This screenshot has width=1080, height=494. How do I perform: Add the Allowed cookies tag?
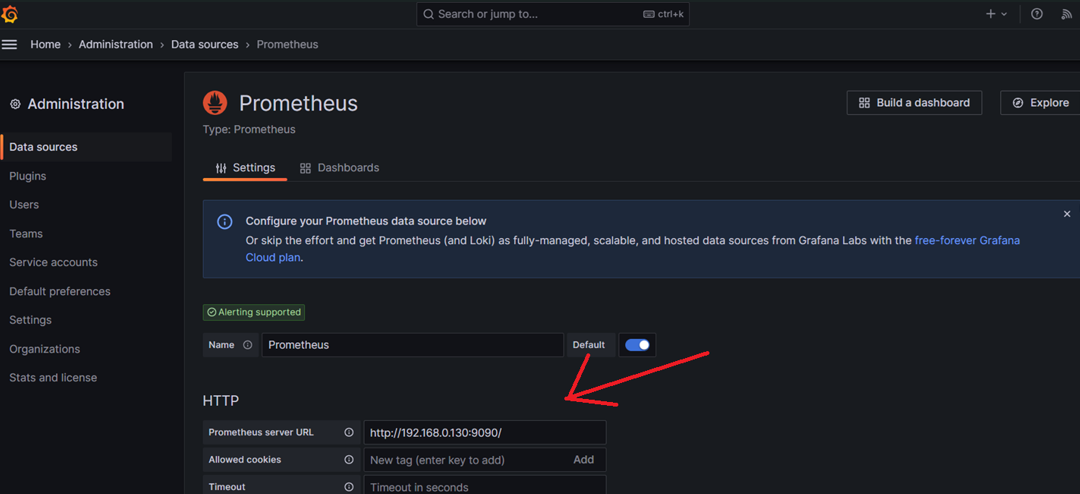coord(583,460)
